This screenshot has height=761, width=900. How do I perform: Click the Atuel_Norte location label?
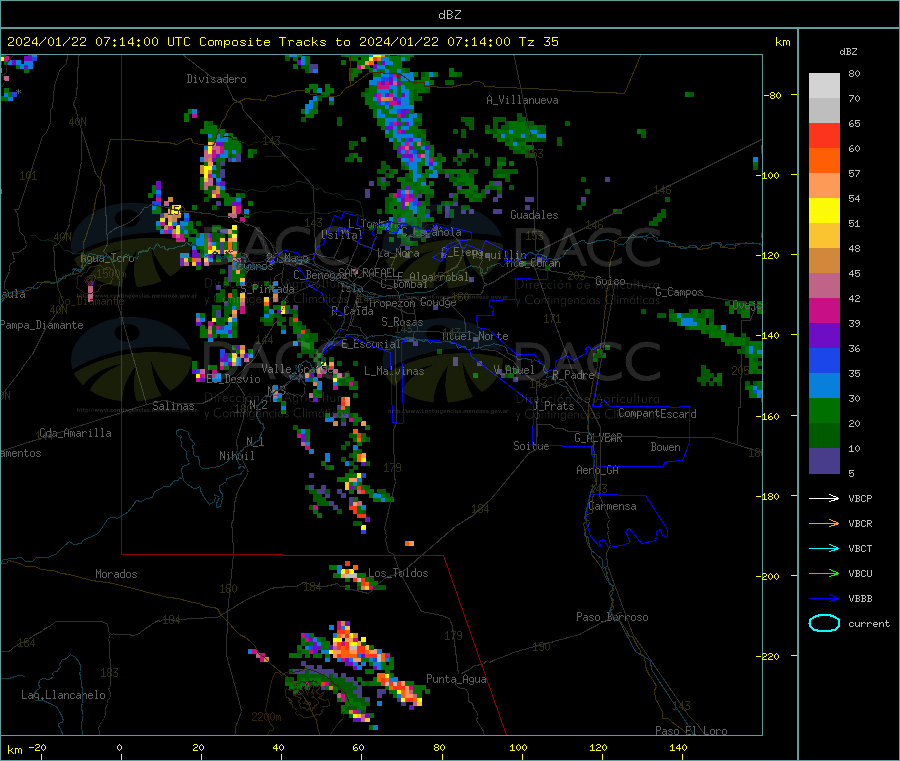[475, 336]
